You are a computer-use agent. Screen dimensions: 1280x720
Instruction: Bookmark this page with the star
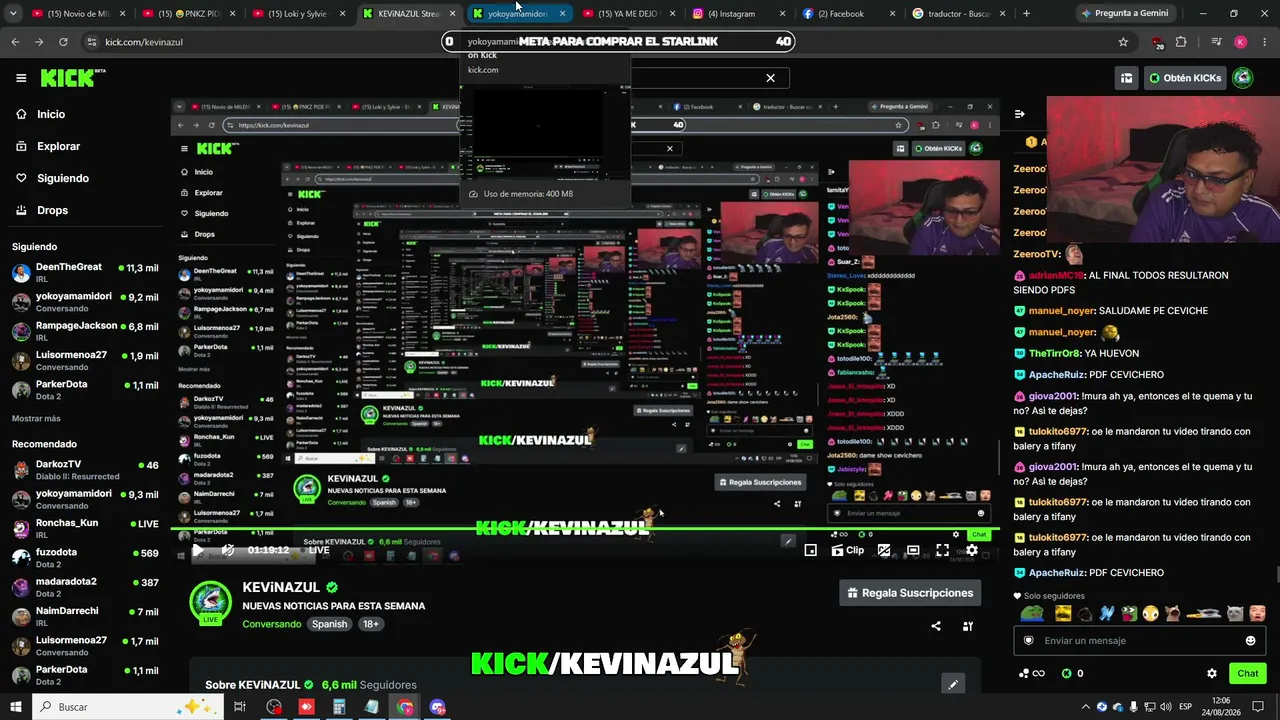pos(1123,42)
